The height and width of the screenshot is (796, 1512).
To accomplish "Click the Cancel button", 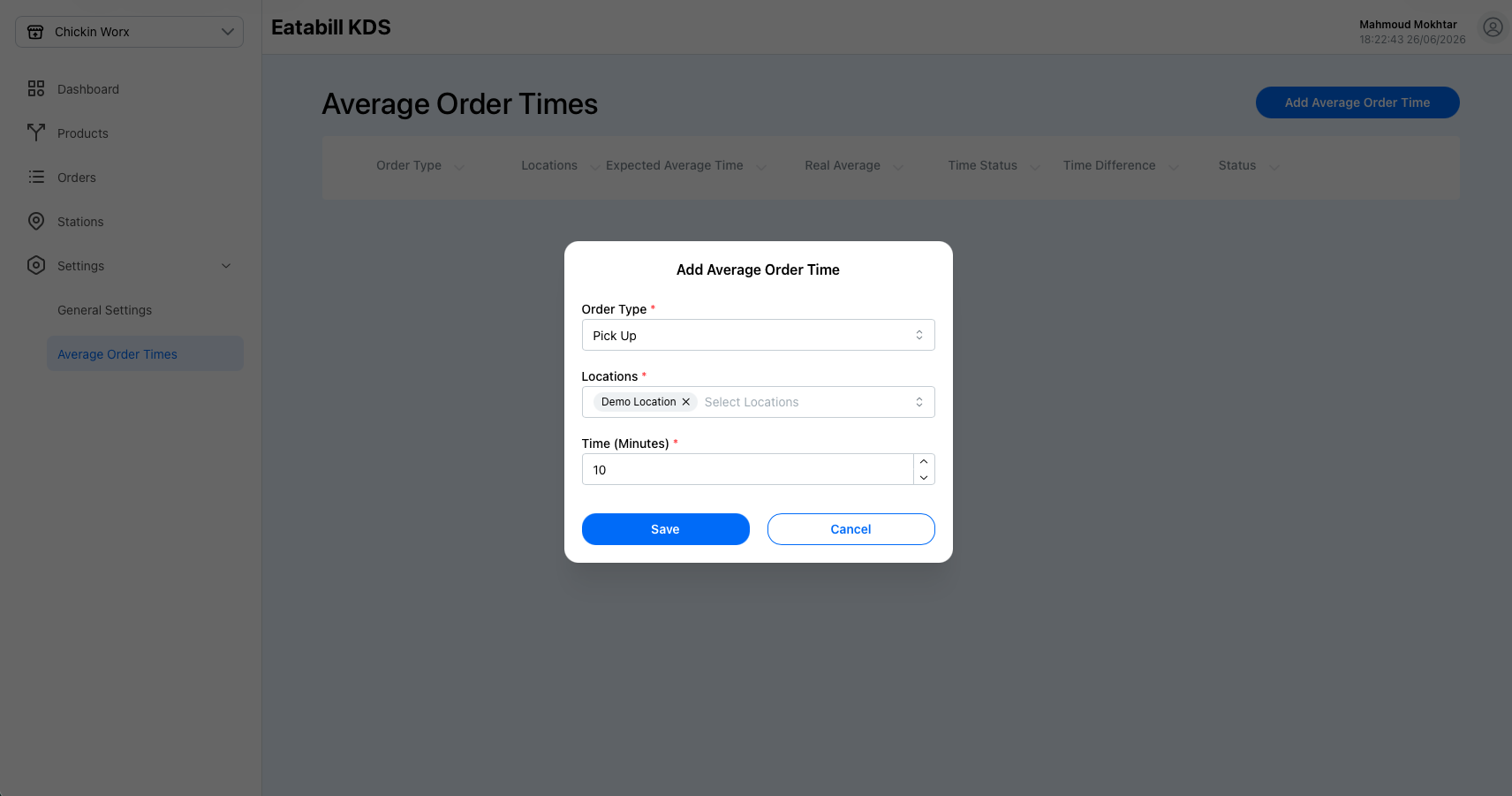I will pos(850,529).
